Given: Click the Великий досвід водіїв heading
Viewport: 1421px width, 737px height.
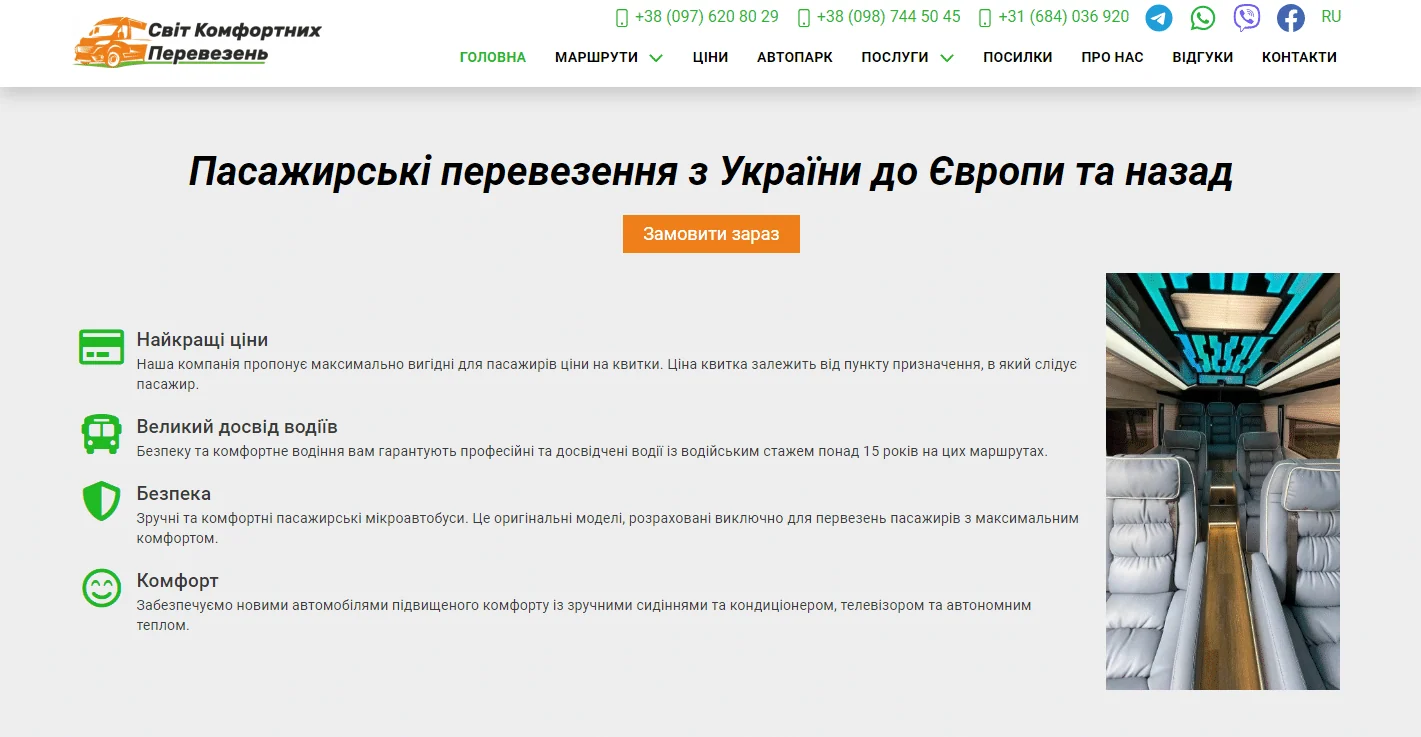Looking at the screenshot, I should [x=237, y=427].
